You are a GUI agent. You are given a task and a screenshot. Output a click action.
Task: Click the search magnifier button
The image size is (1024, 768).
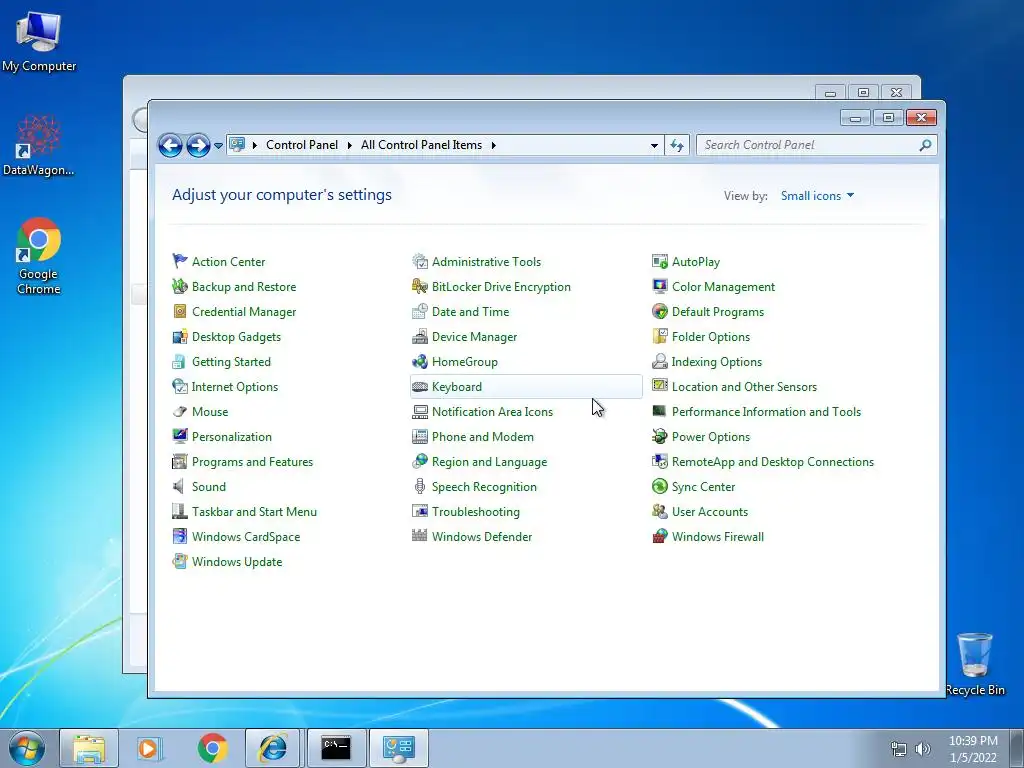pyautogui.click(x=925, y=146)
